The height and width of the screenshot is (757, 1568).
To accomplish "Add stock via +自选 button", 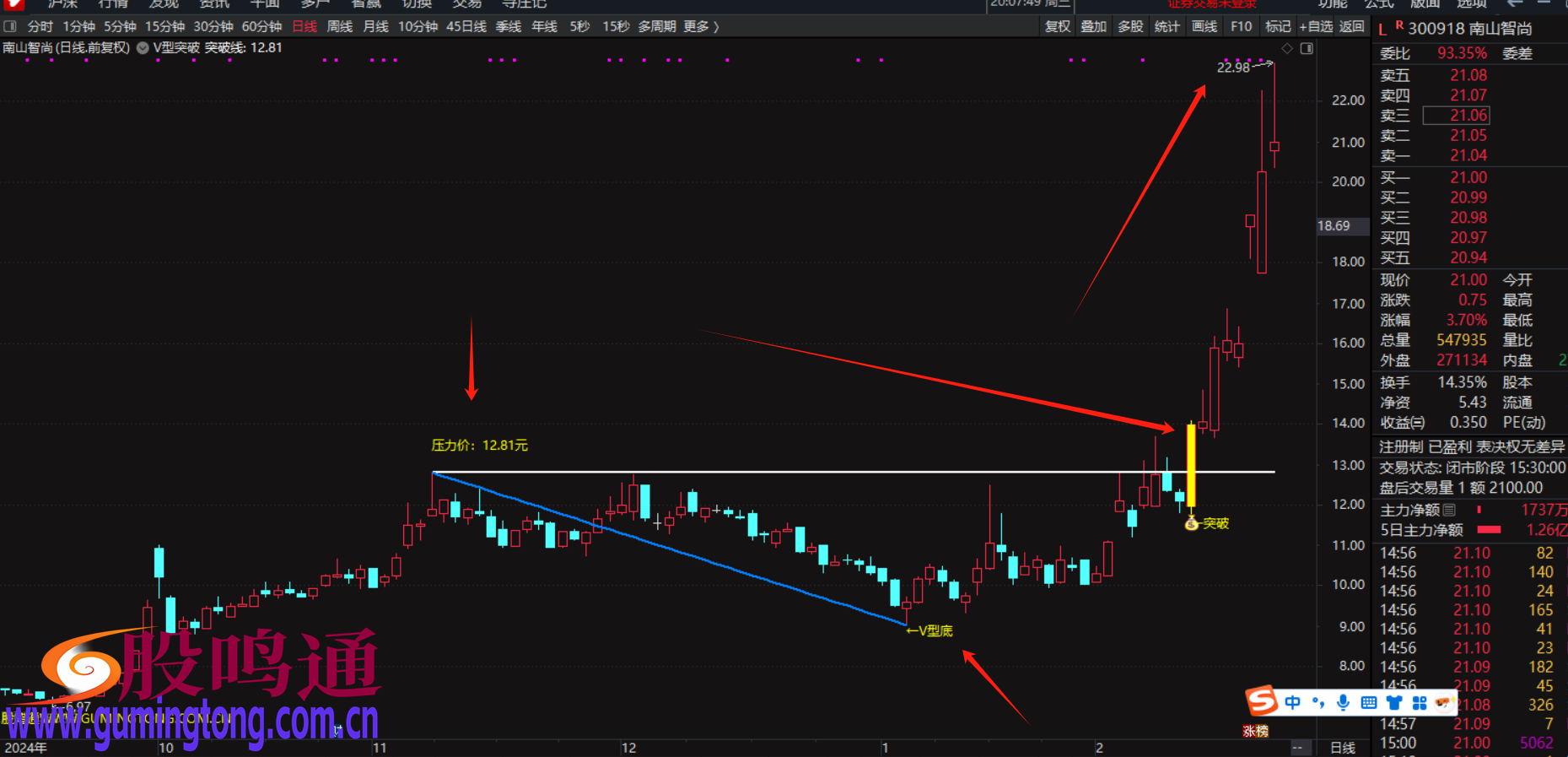I will point(1315,27).
